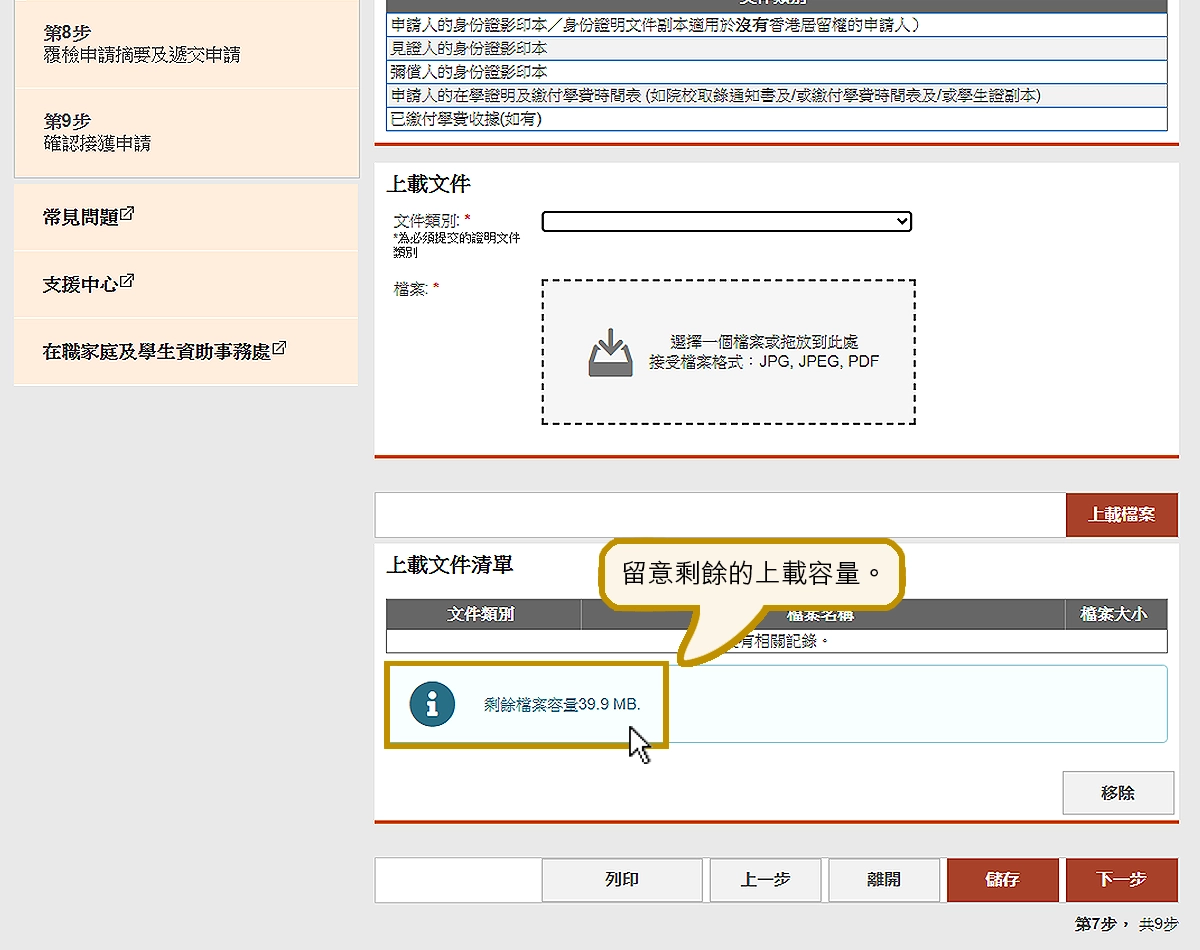Click the 文件類別 column header

pyautogui.click(x=481, y=614)
